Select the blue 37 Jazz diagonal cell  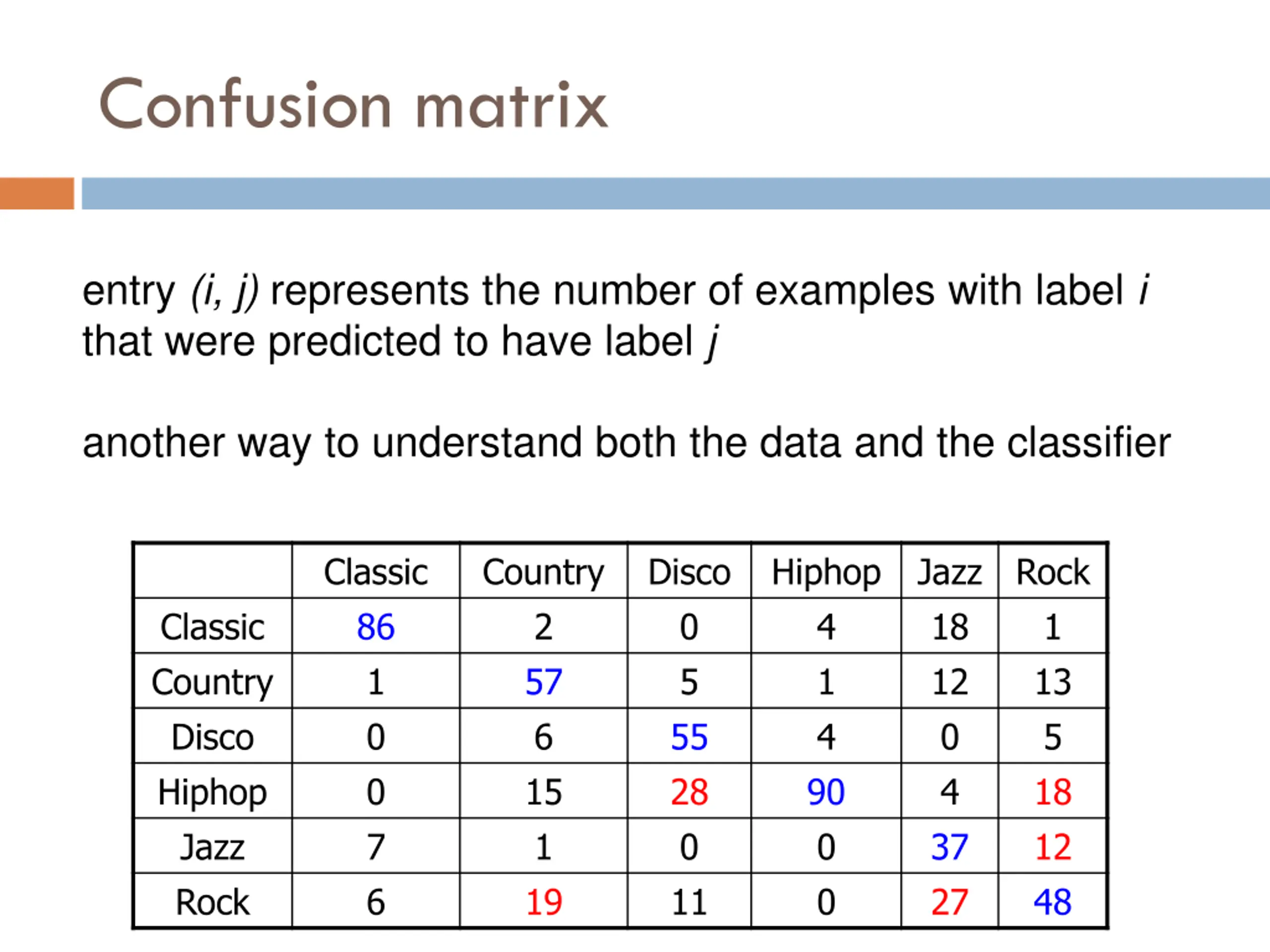(x=949, y=846)
